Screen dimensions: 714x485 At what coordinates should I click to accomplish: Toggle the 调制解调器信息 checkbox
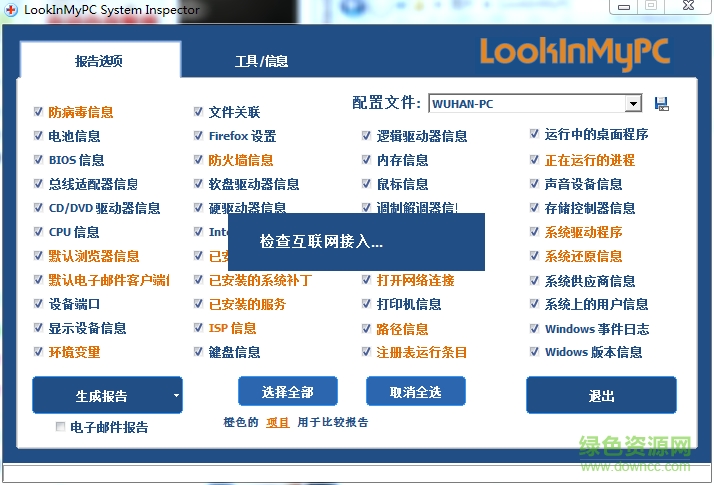[x=366, y=208]
